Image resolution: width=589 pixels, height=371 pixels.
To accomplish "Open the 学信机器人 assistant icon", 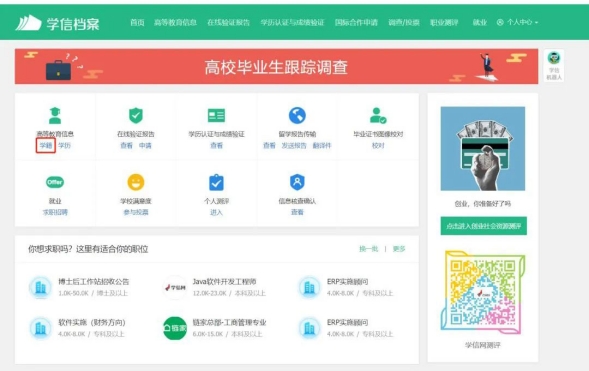I will click(554, 65).
